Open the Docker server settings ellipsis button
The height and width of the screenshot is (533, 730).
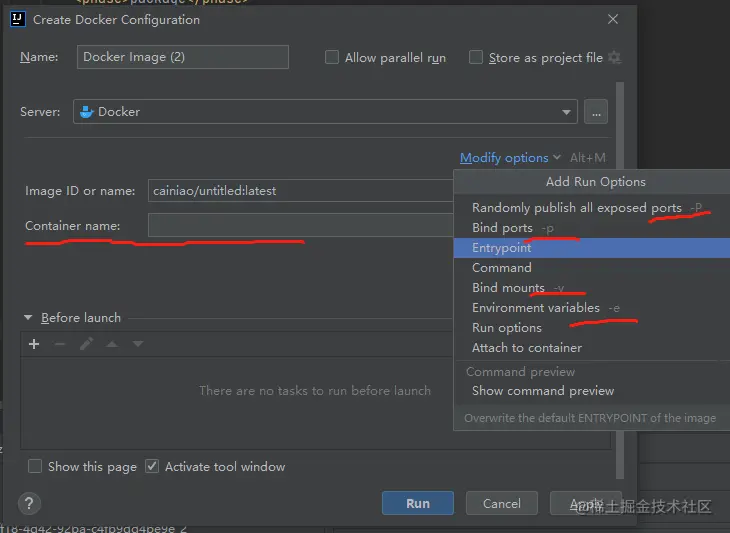pos(596,112)
